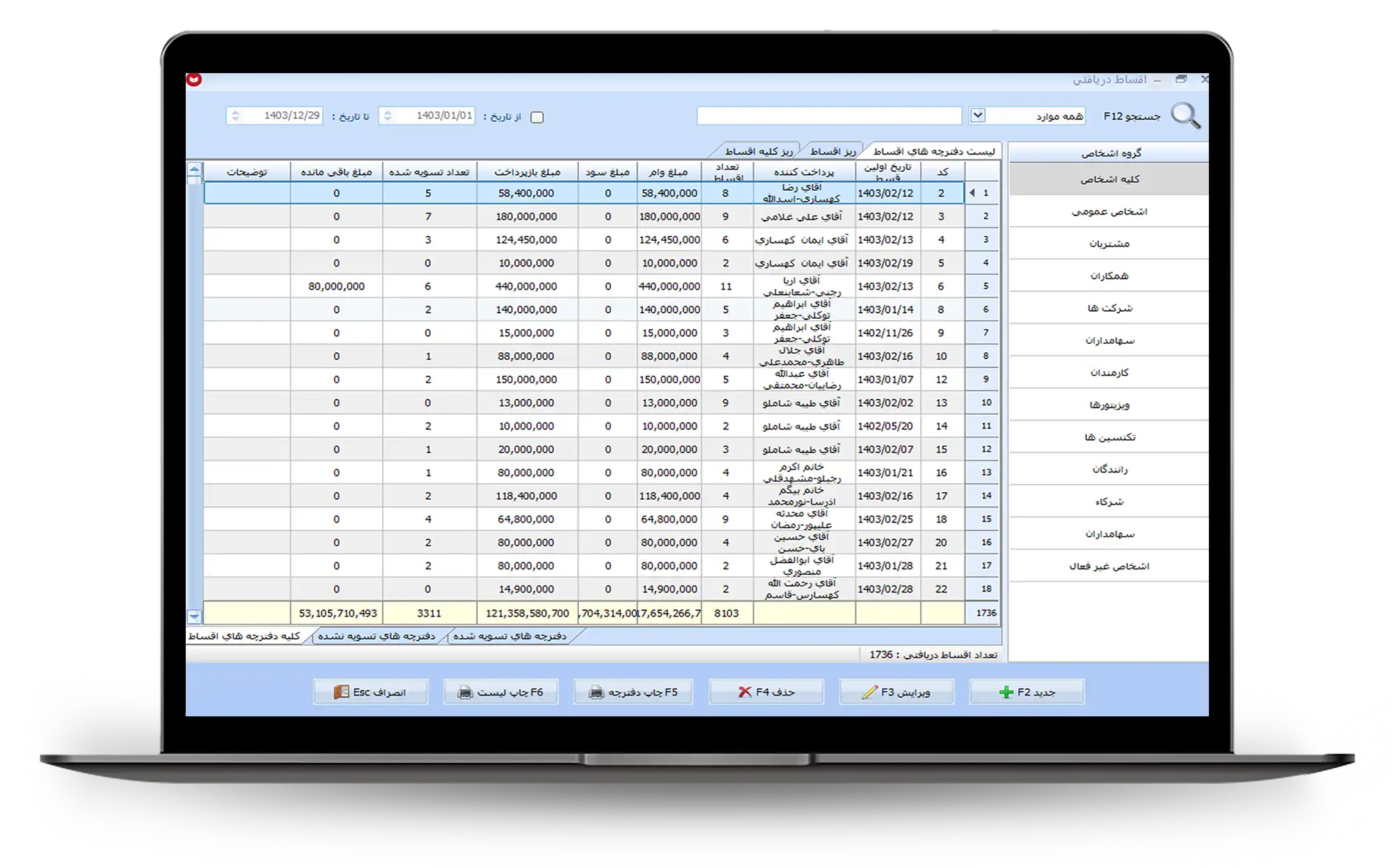Select row with code 6 in table
Screen dimensions: 1392x868
point(940,286)
